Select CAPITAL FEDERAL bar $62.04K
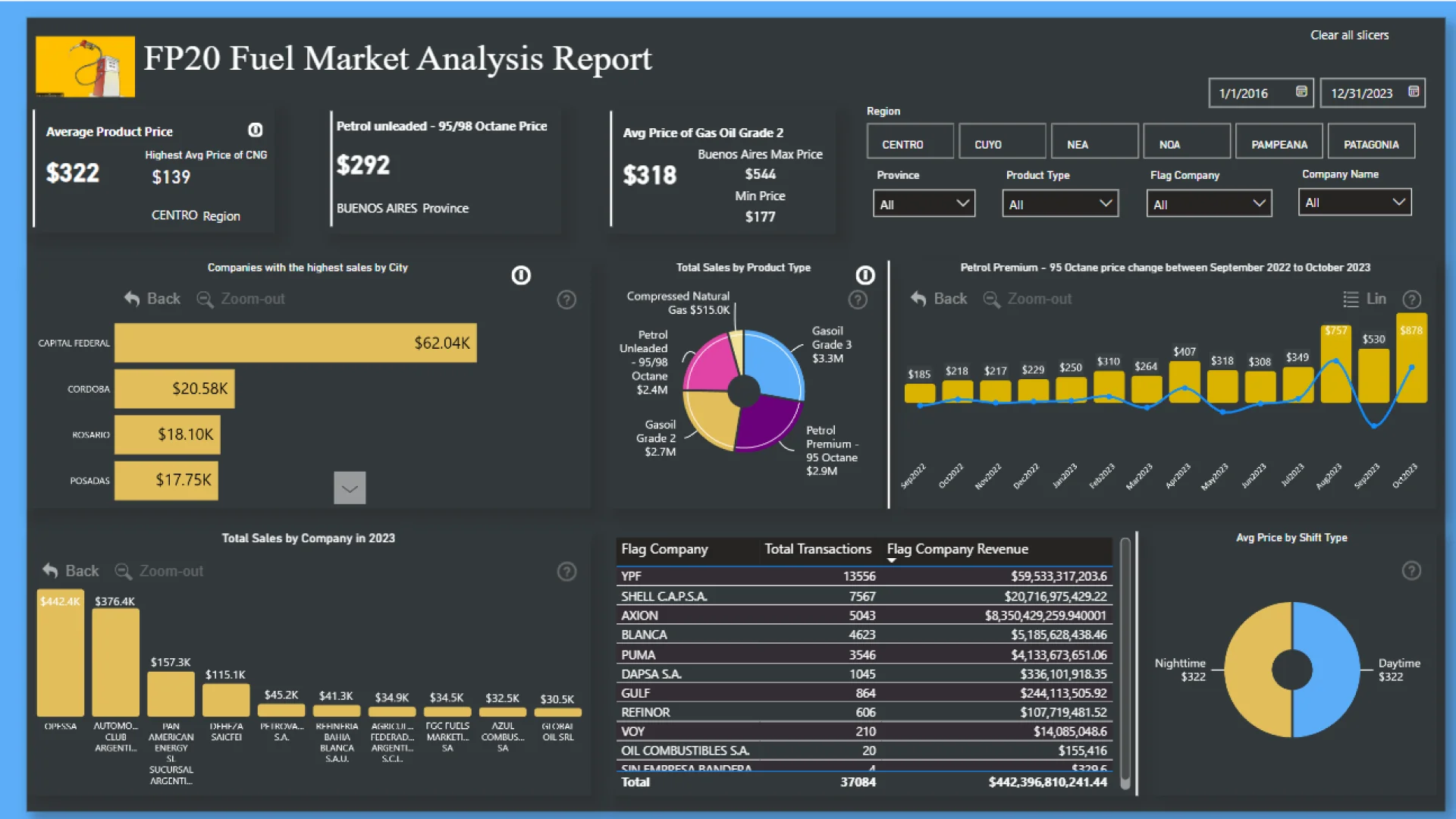This screenshot has width=1456, height=819. 296,343
